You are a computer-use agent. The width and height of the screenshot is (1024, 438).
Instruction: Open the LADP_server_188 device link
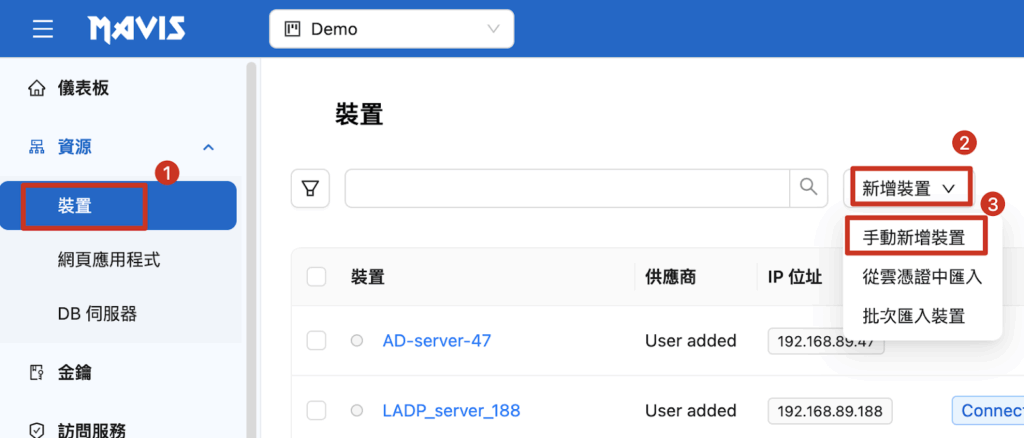(451, 410)
